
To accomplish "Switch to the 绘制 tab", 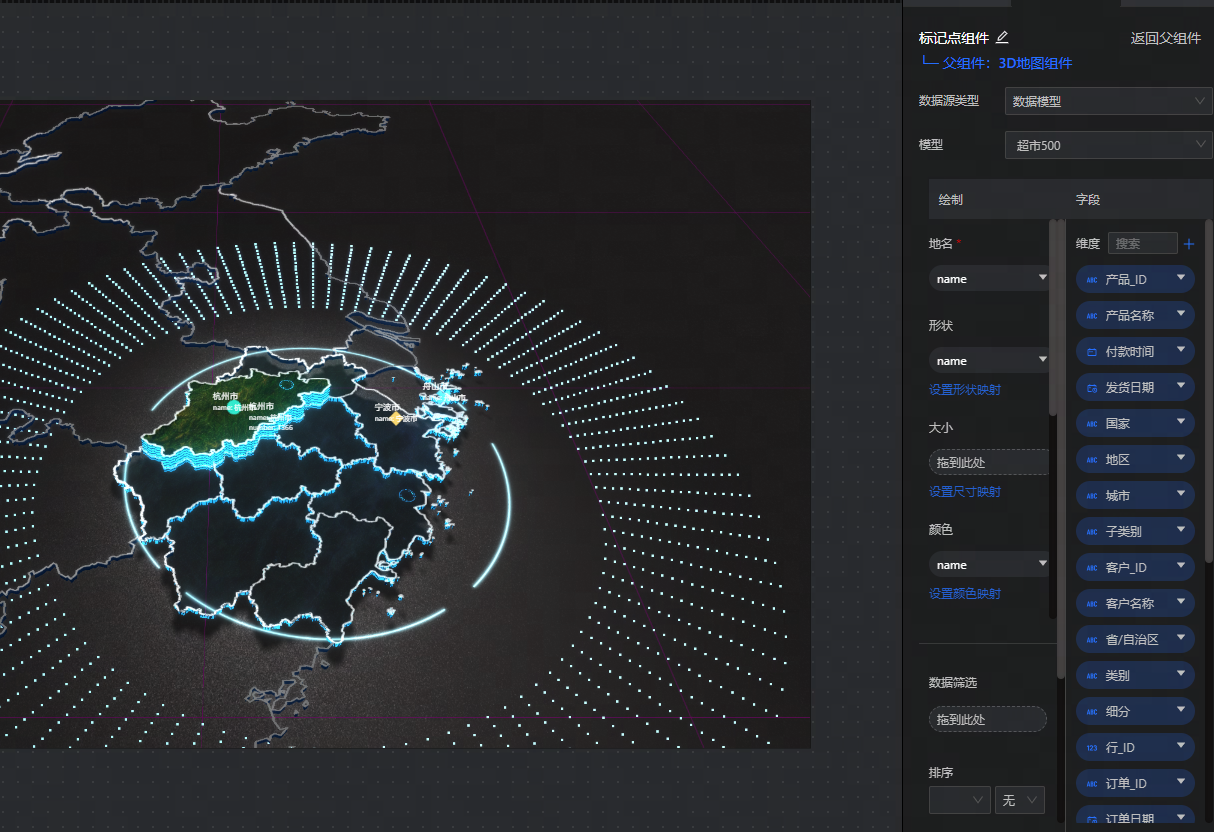I will point(951,200).
